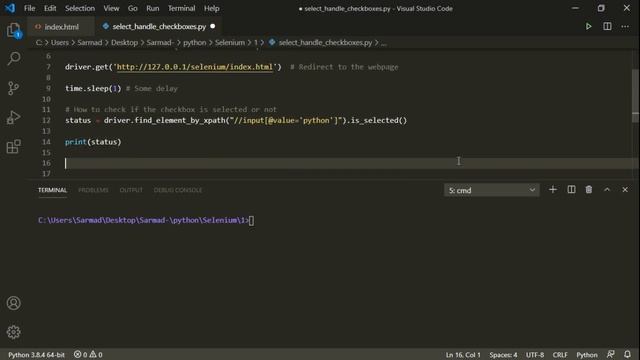Open notifications bell in status bar

[x=627, y=354]
